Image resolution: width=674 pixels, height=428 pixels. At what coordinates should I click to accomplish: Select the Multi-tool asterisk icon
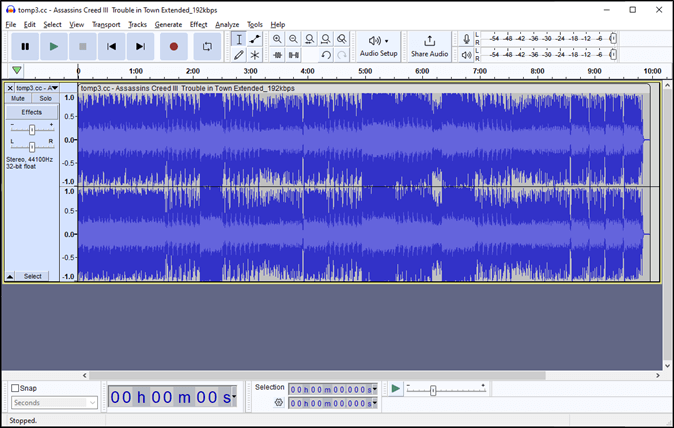point(255,55)
